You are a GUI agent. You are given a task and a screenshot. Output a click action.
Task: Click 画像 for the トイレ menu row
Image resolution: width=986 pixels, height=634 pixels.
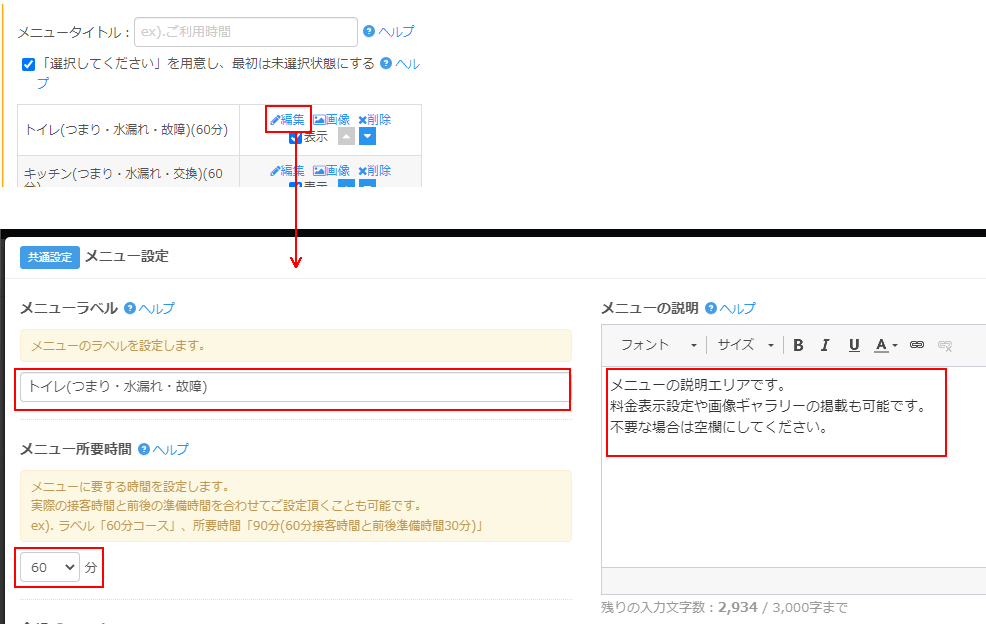click(332, 120)
